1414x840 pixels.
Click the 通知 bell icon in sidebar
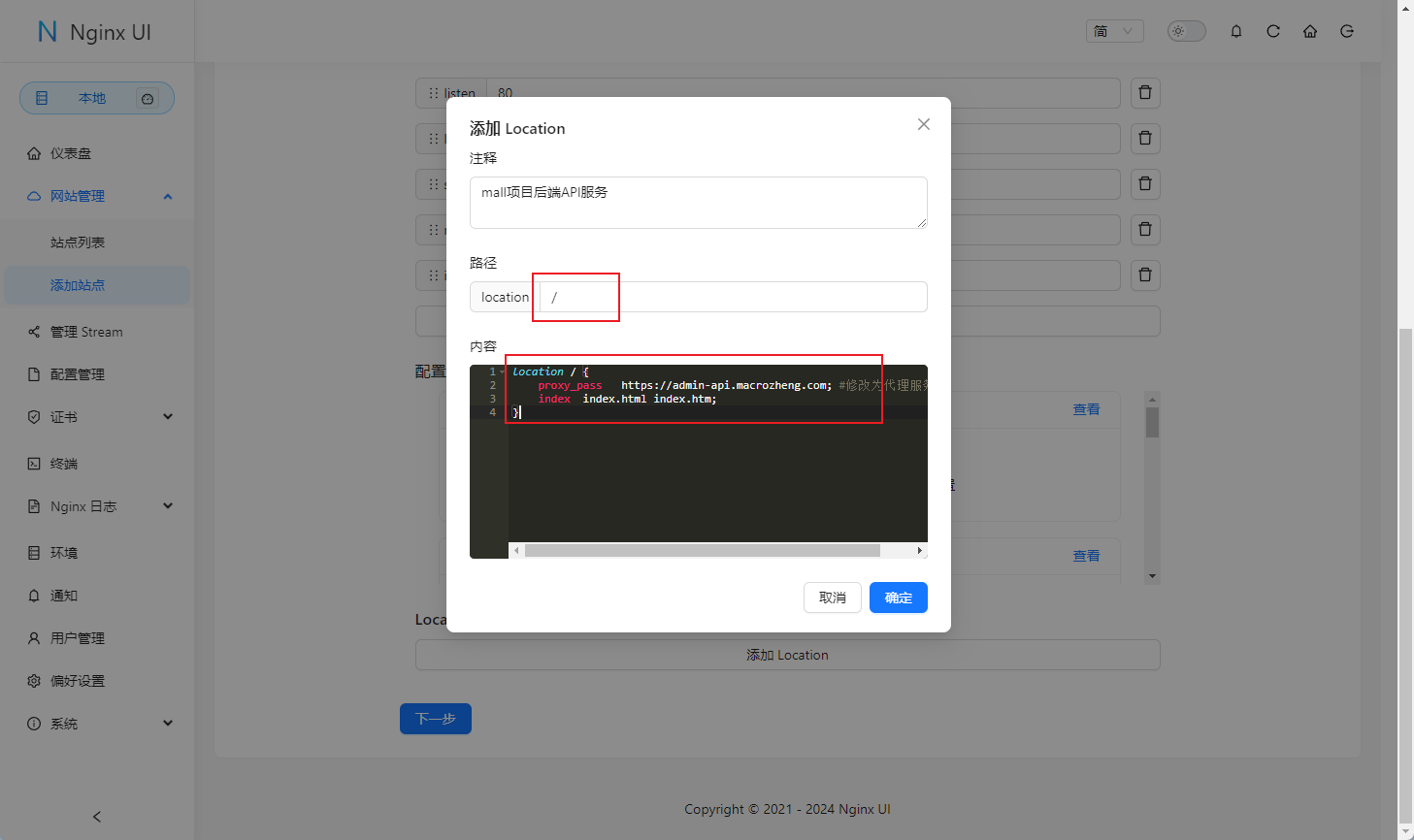(x=34, y=596)
